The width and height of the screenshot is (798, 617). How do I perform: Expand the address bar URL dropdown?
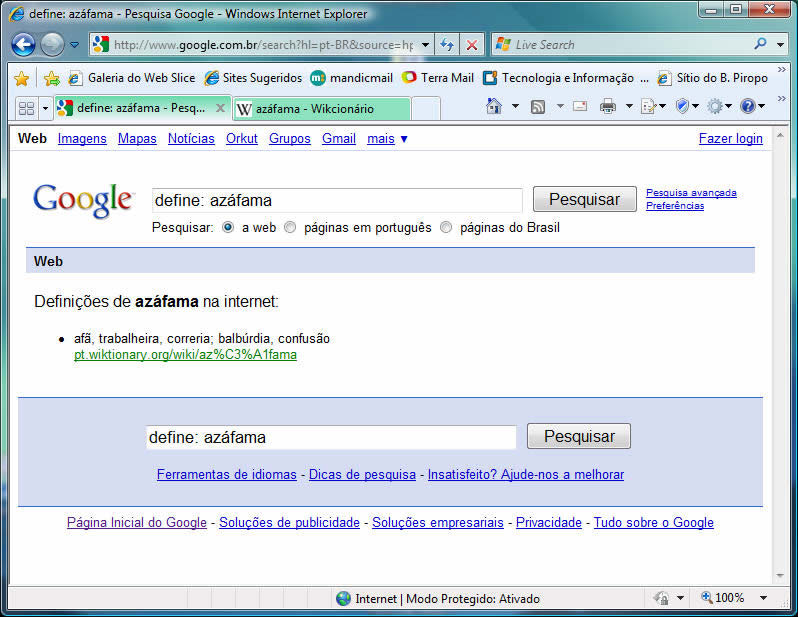(425, 45)
